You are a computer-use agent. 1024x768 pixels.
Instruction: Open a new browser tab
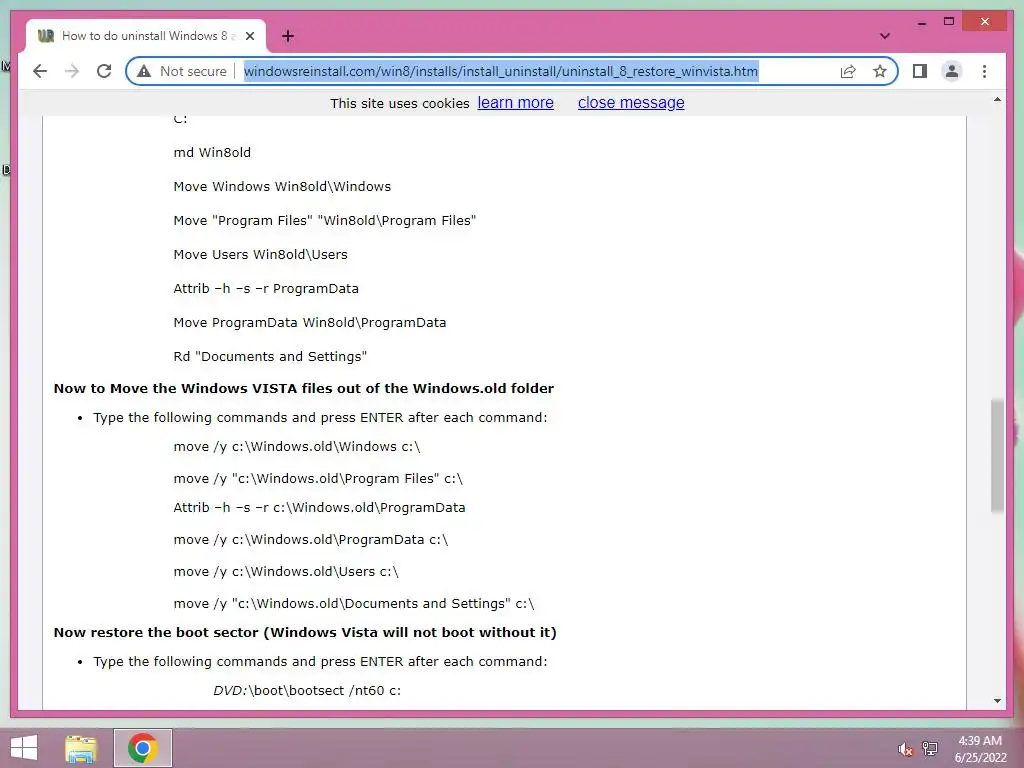(x=288, y=36)
